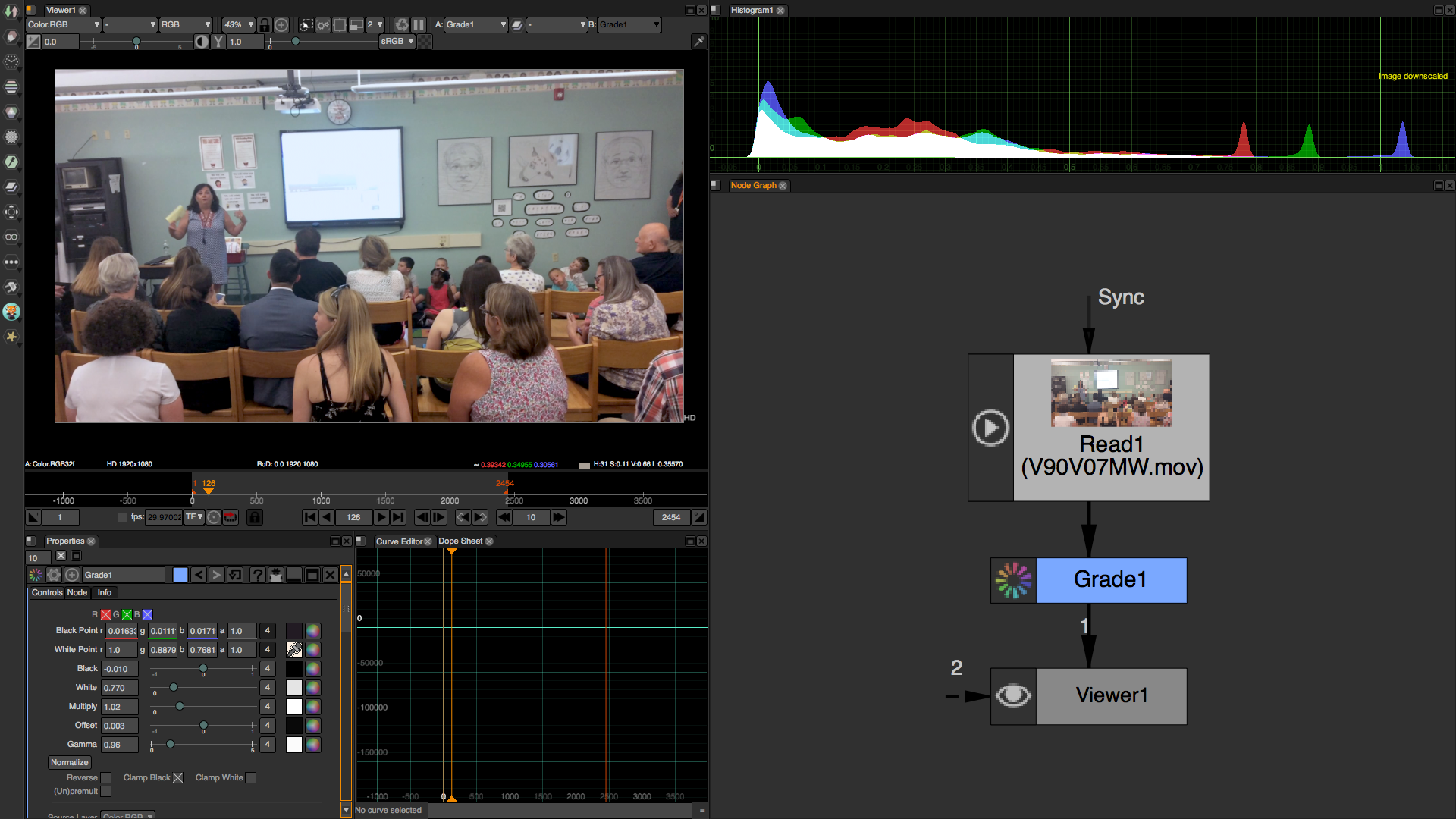
Task: Click the Read1 thumbnail in node graph
Action: pyautogui.click(x=1110, y=390)
